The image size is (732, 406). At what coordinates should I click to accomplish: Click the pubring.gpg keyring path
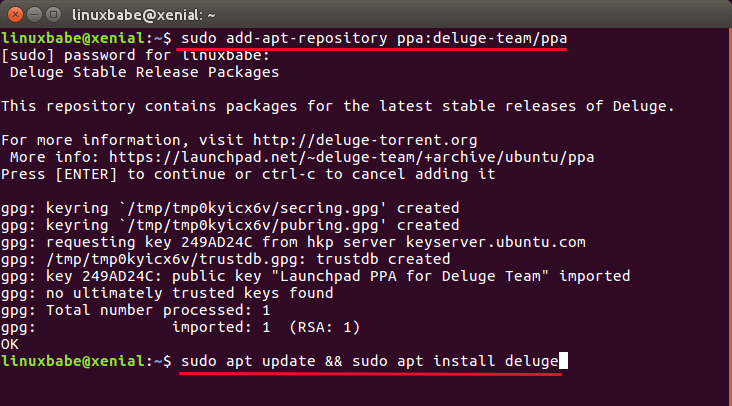255,225
